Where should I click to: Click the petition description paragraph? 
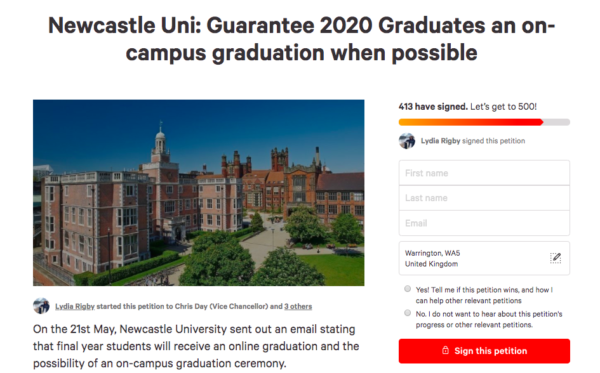pos(196,346)
